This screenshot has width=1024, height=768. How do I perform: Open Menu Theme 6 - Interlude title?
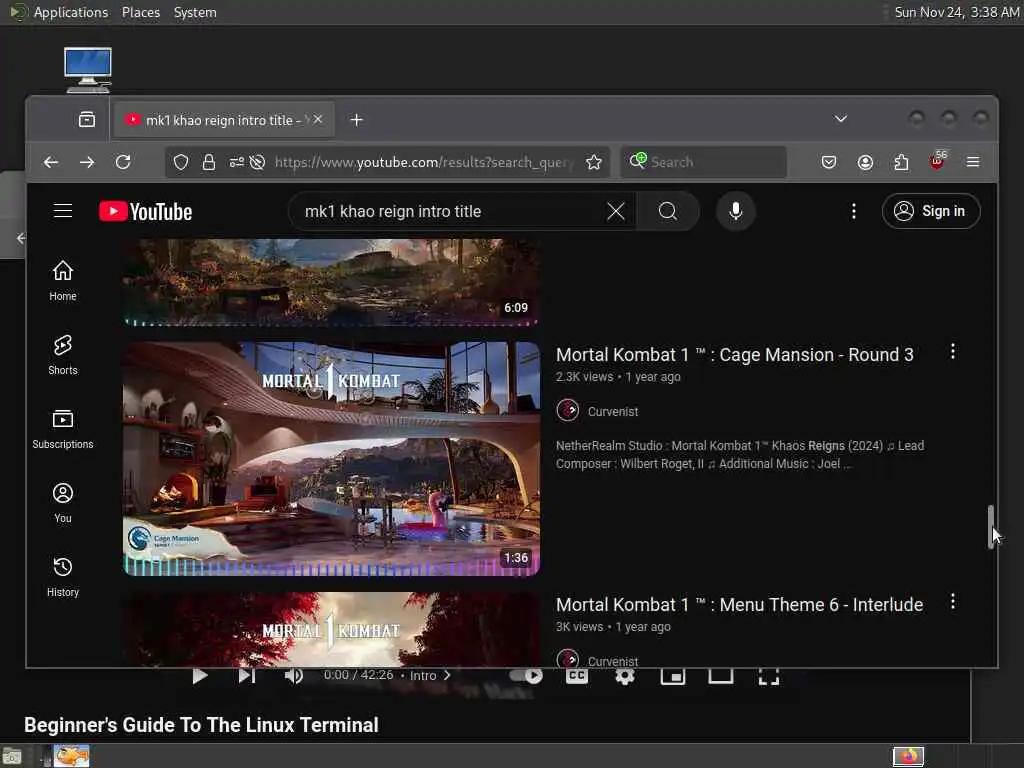(x=739, y=605)
